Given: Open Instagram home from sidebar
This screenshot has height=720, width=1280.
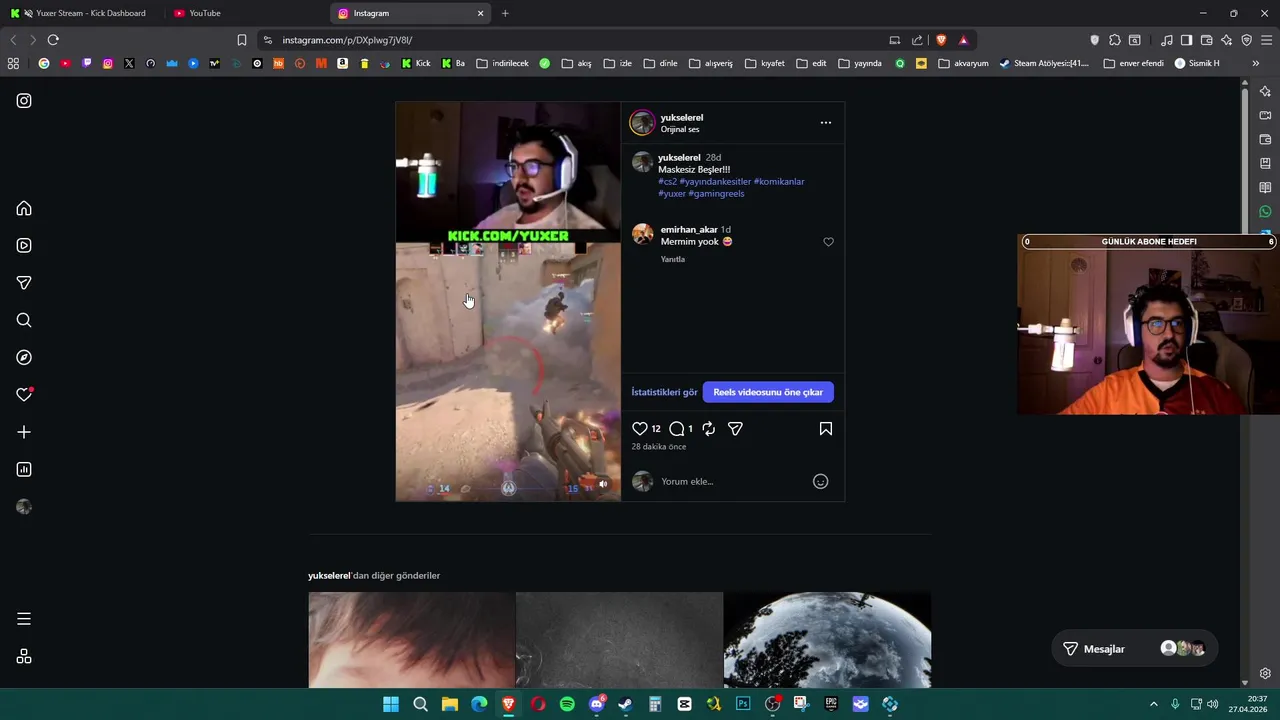Looking at the screenshot, I should 24,208.
